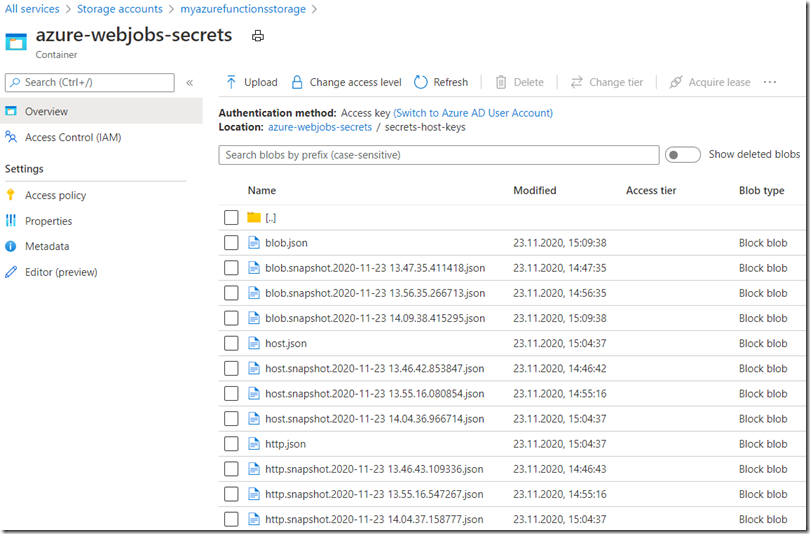Viewport: 810px width, 534px height.
Task: Select checkbox for blob.snapshot 13.56.35.266713.json
Action: click(x=231, y=293)
